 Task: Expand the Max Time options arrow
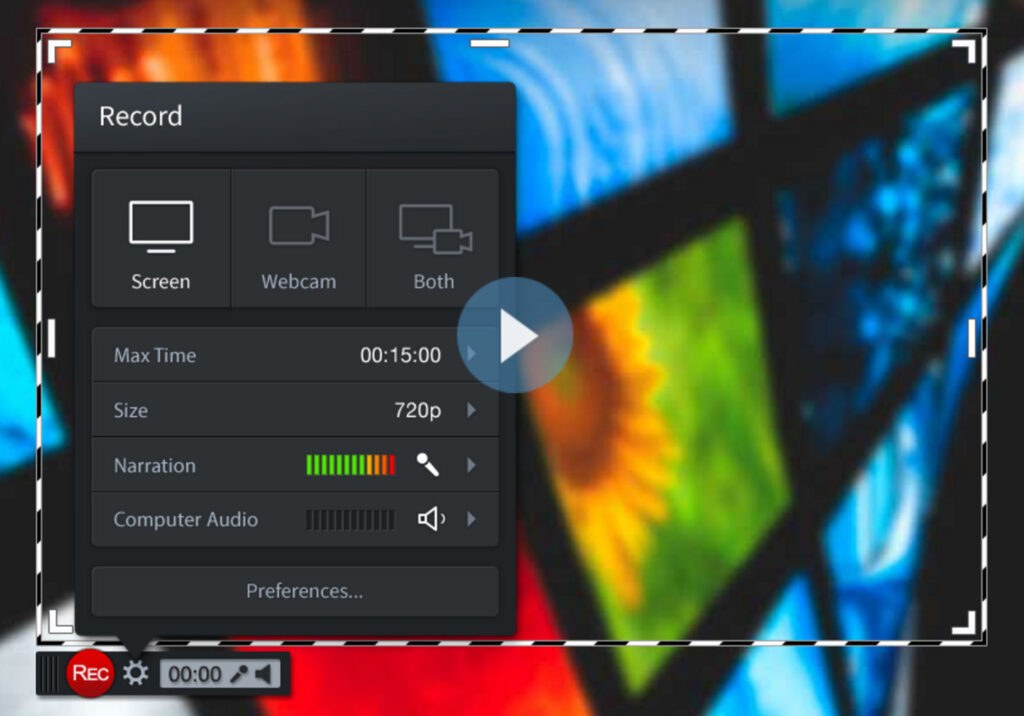pyautogui.click(x=471, y=355)
